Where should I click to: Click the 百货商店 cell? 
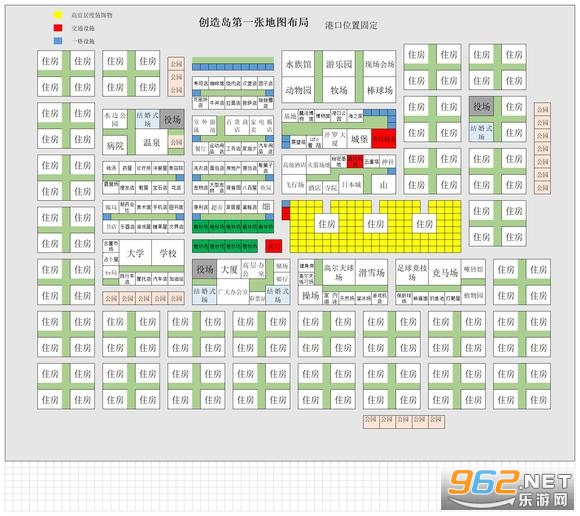coord(237,126)
